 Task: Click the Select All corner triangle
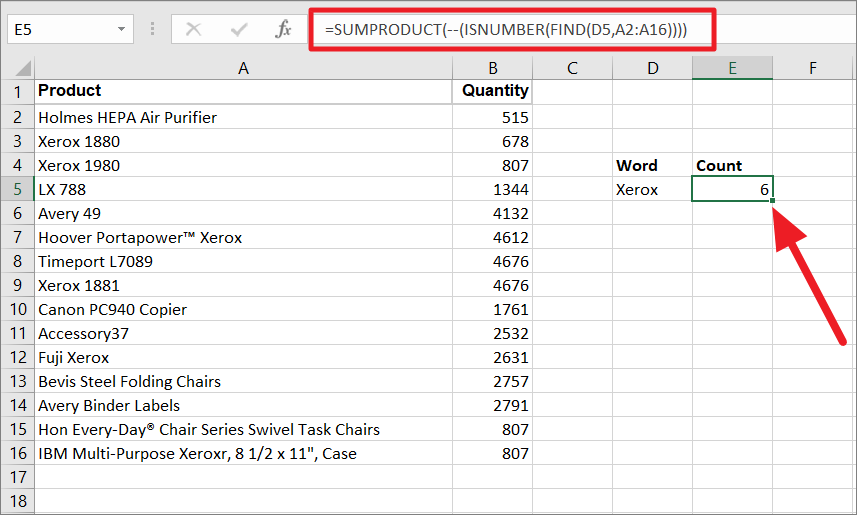[23, 68]
